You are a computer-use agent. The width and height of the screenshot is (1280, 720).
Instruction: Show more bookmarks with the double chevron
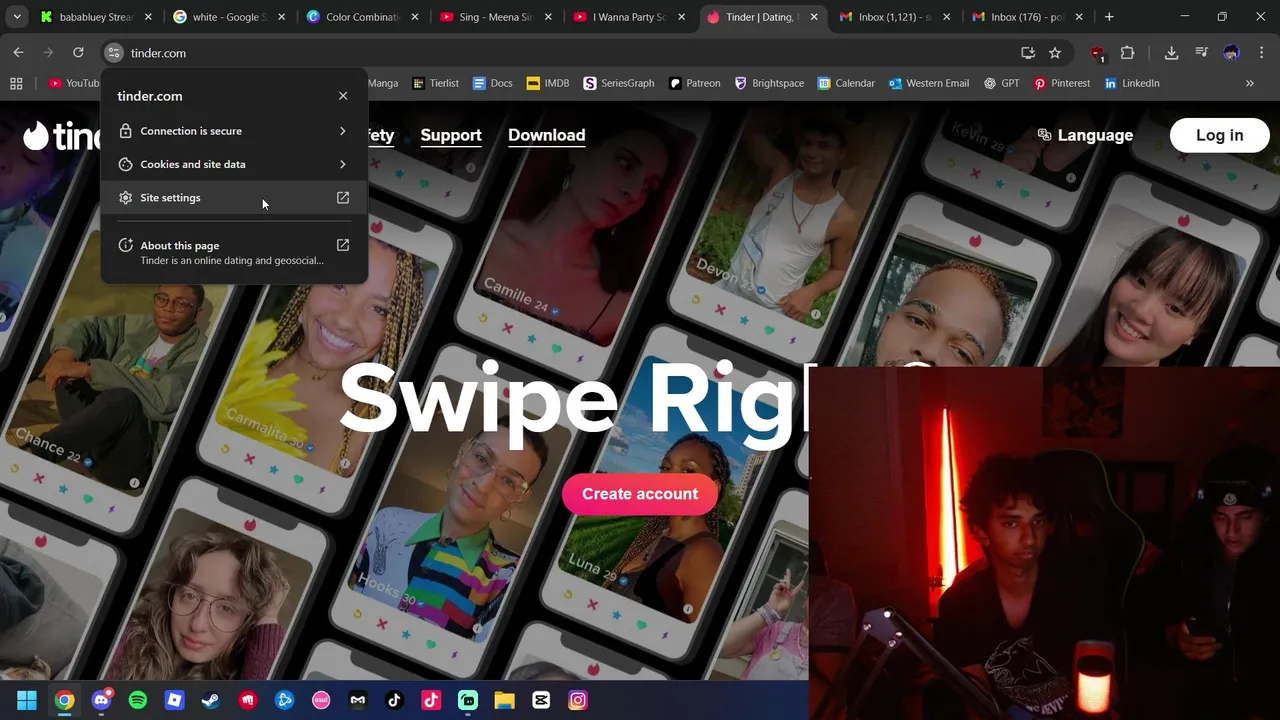[x=1249, y=83]
